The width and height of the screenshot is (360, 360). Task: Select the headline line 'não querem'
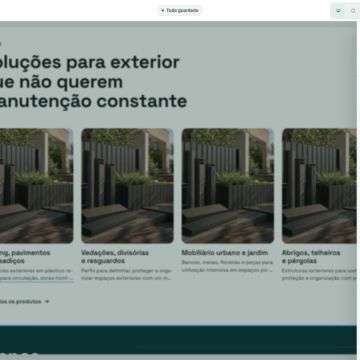pyautogui.click(x=71, y=82)
